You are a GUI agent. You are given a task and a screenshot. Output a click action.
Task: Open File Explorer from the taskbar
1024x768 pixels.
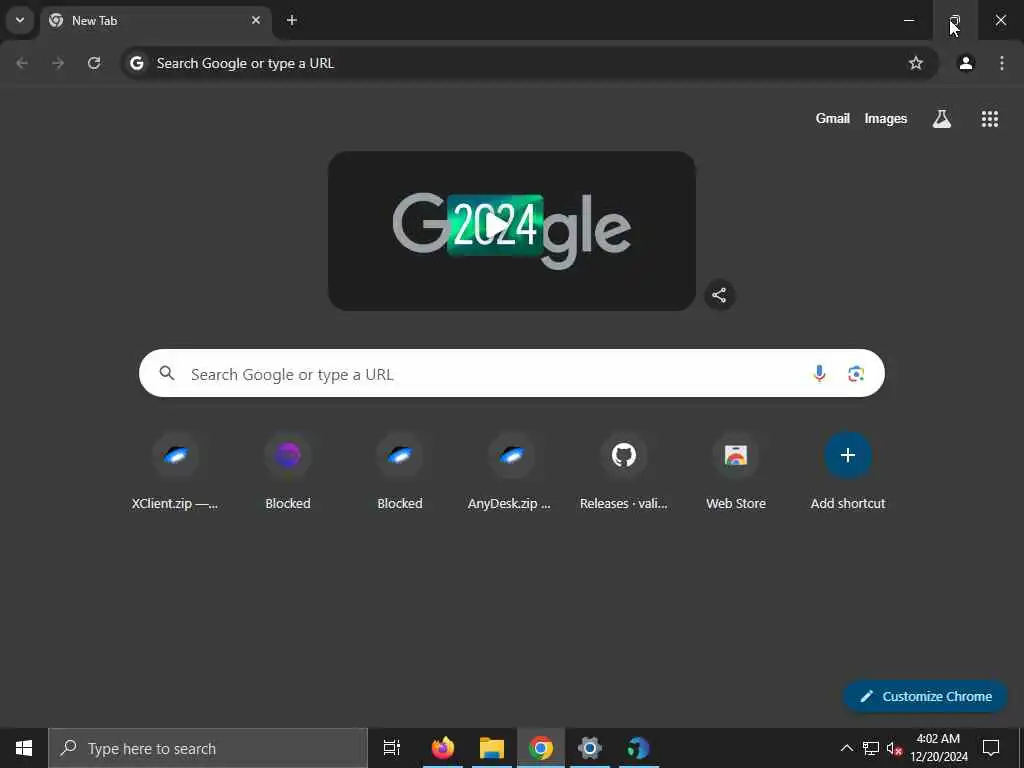tap(492, 748)
